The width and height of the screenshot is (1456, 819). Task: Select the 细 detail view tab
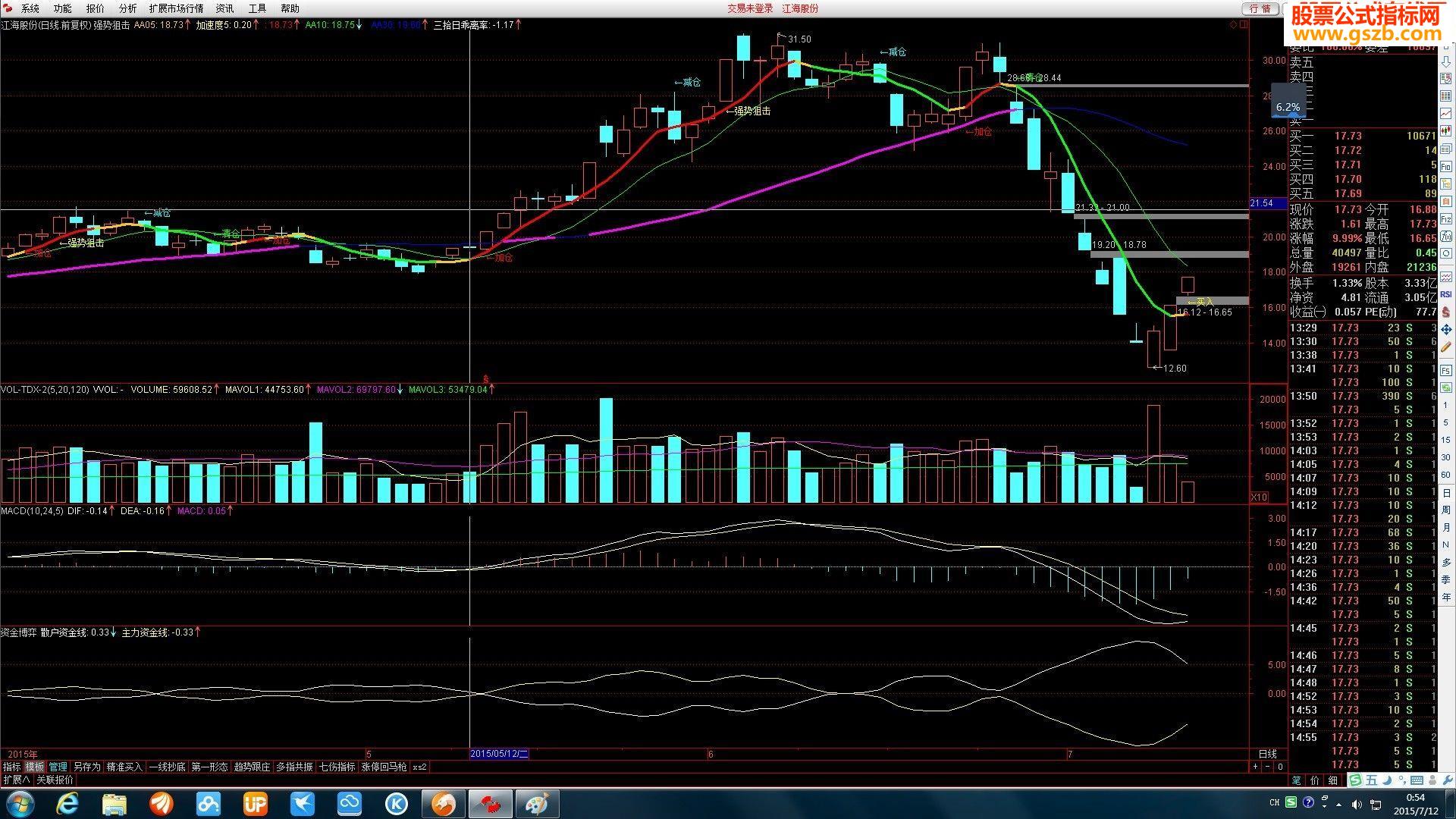1333,780
